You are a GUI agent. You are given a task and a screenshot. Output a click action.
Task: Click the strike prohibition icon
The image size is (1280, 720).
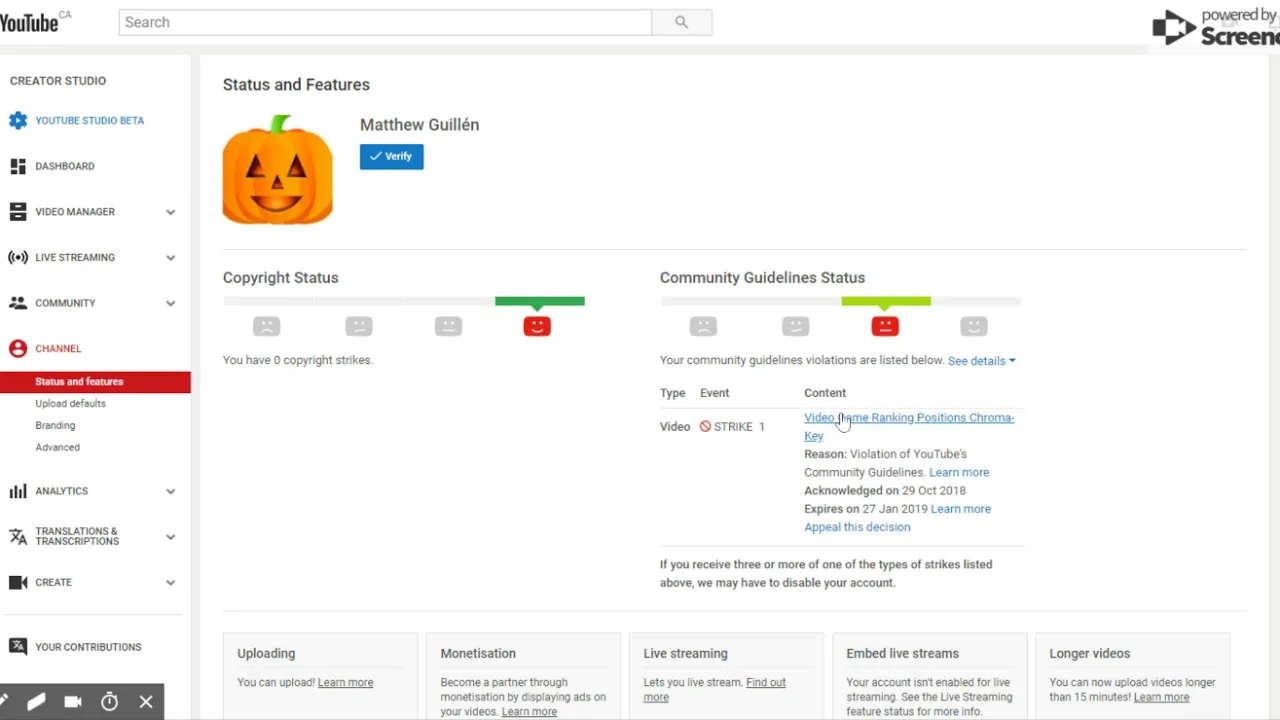pos(705,426)
